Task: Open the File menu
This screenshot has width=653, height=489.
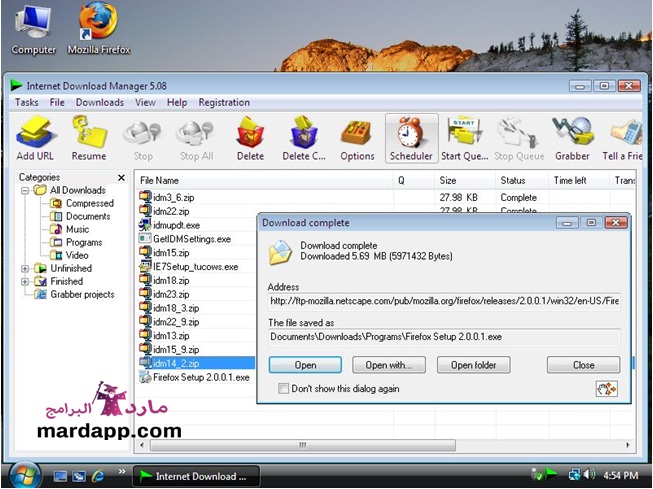Action: tap(57, 102)
